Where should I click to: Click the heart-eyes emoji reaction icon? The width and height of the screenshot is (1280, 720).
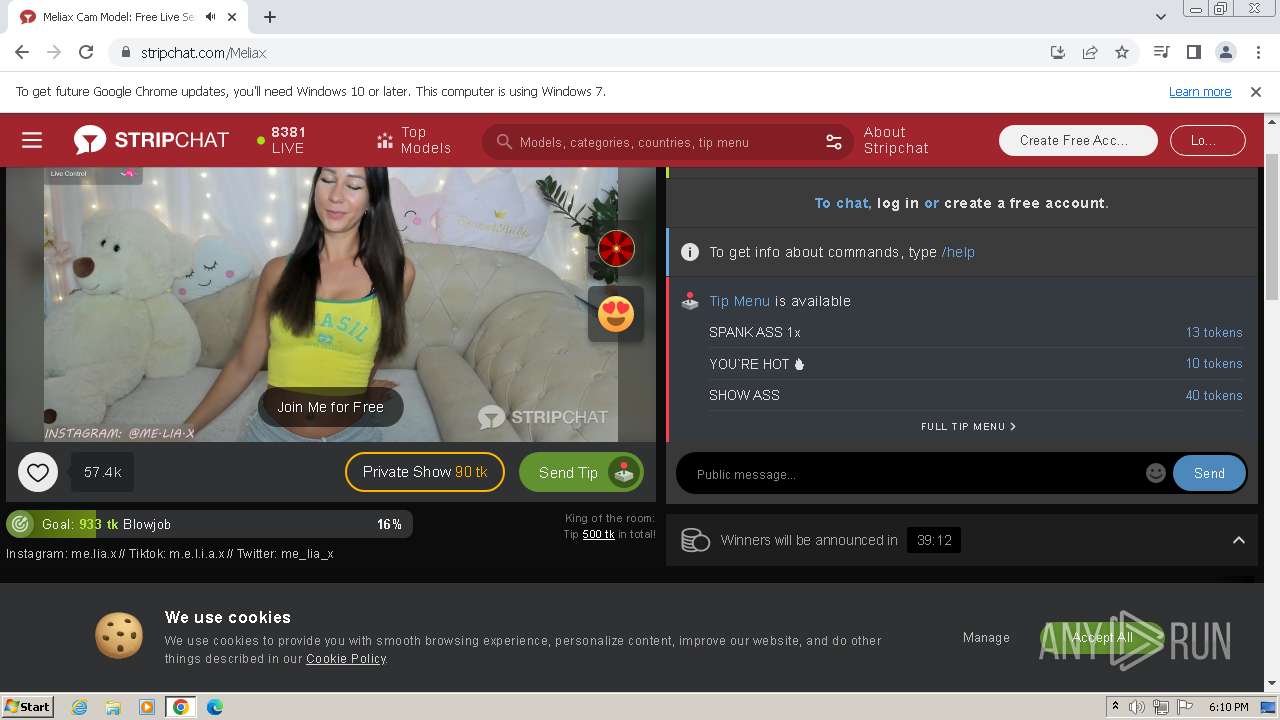coord(616,314)
